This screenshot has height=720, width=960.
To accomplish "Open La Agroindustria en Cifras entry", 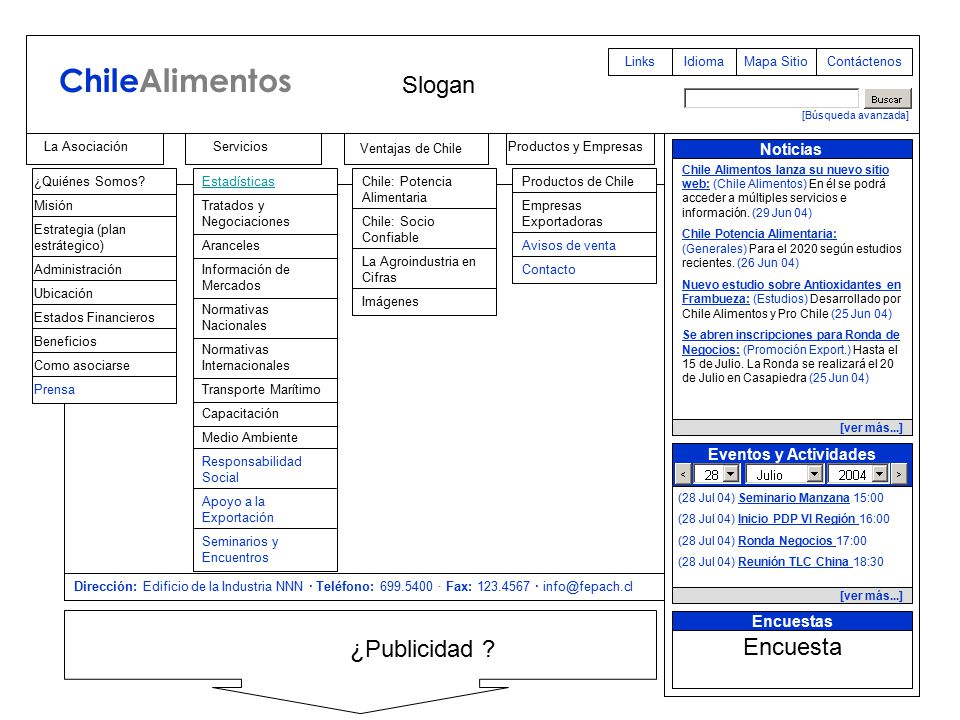I will coord(424,269).
